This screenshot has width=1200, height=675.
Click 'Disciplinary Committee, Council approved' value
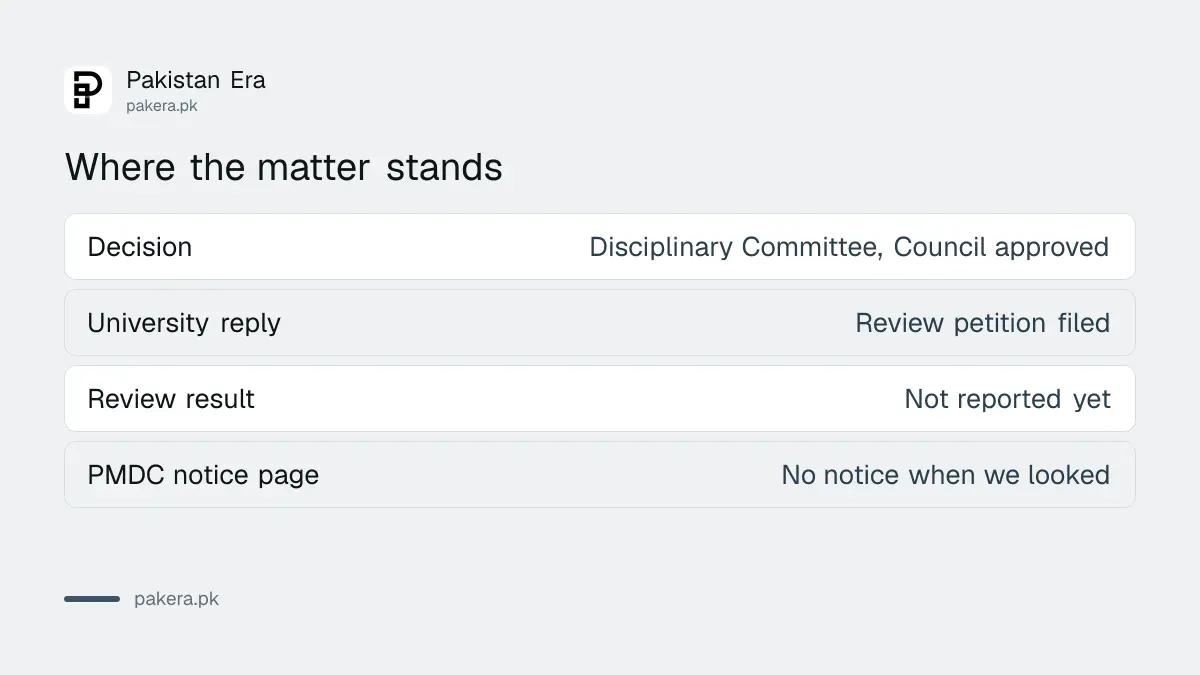[x=849, y=247]
